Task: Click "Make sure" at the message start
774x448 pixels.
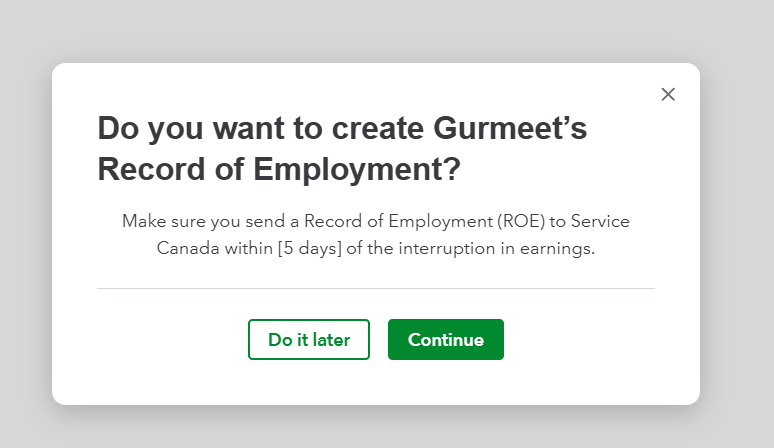Action: tap(160, 221)
